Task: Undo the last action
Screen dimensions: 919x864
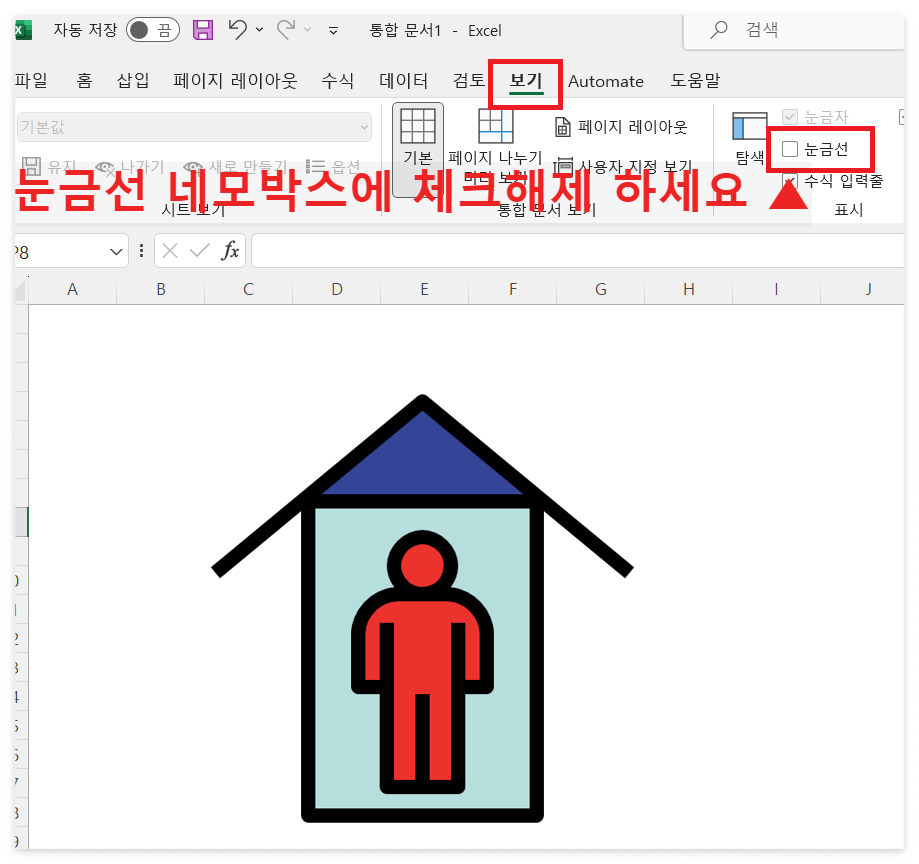Action: [237, 29]
